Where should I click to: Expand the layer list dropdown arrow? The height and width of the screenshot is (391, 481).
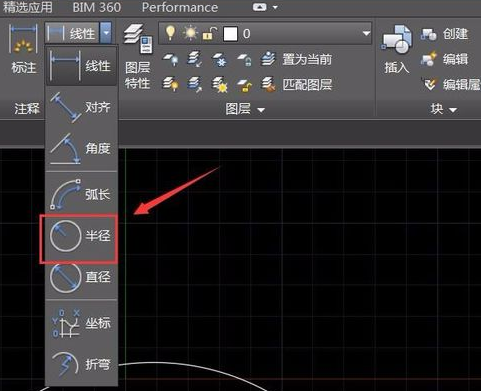click(x=366, y=33)
